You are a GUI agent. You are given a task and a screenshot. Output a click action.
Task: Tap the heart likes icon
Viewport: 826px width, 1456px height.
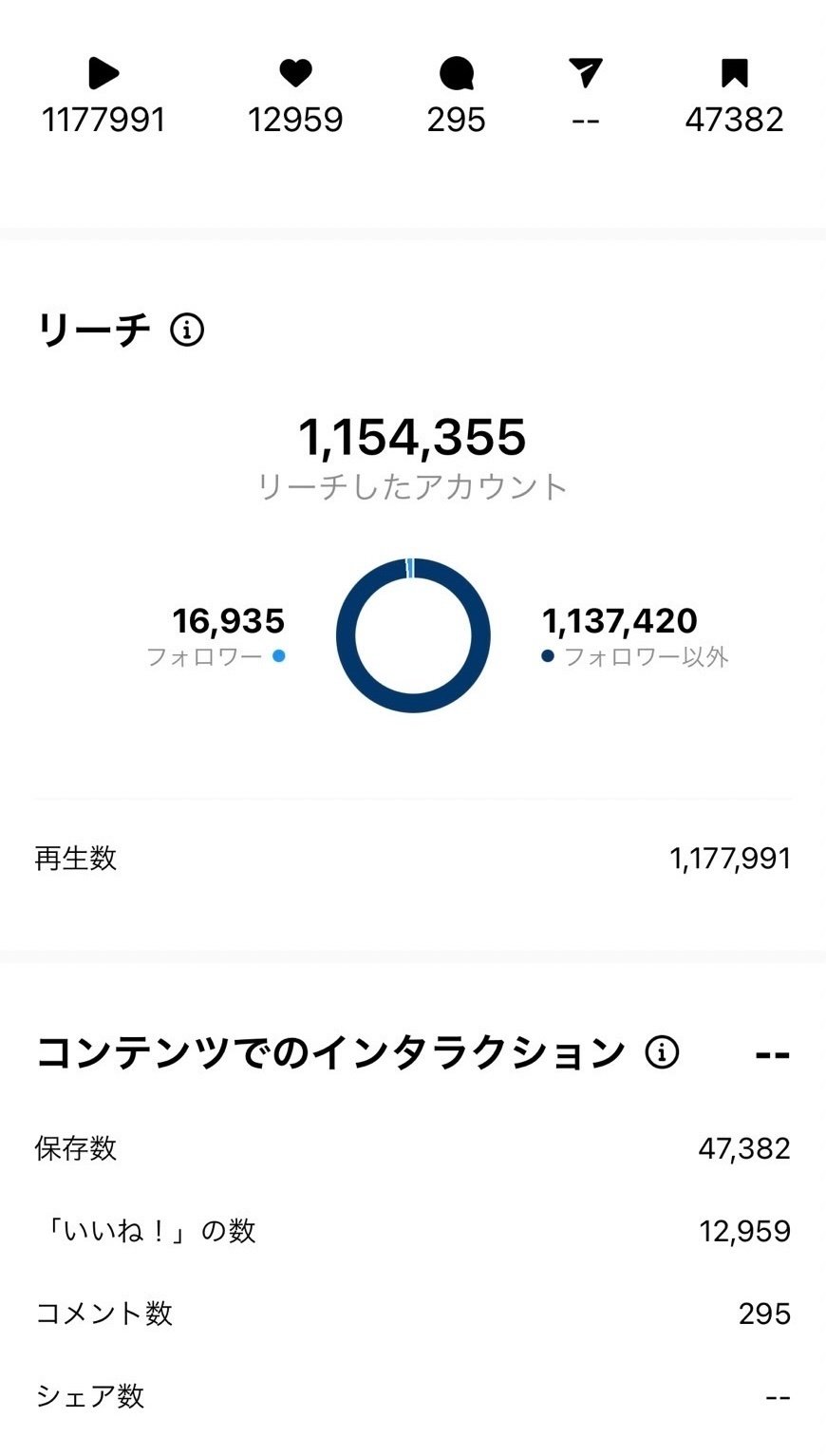point(295,73)
